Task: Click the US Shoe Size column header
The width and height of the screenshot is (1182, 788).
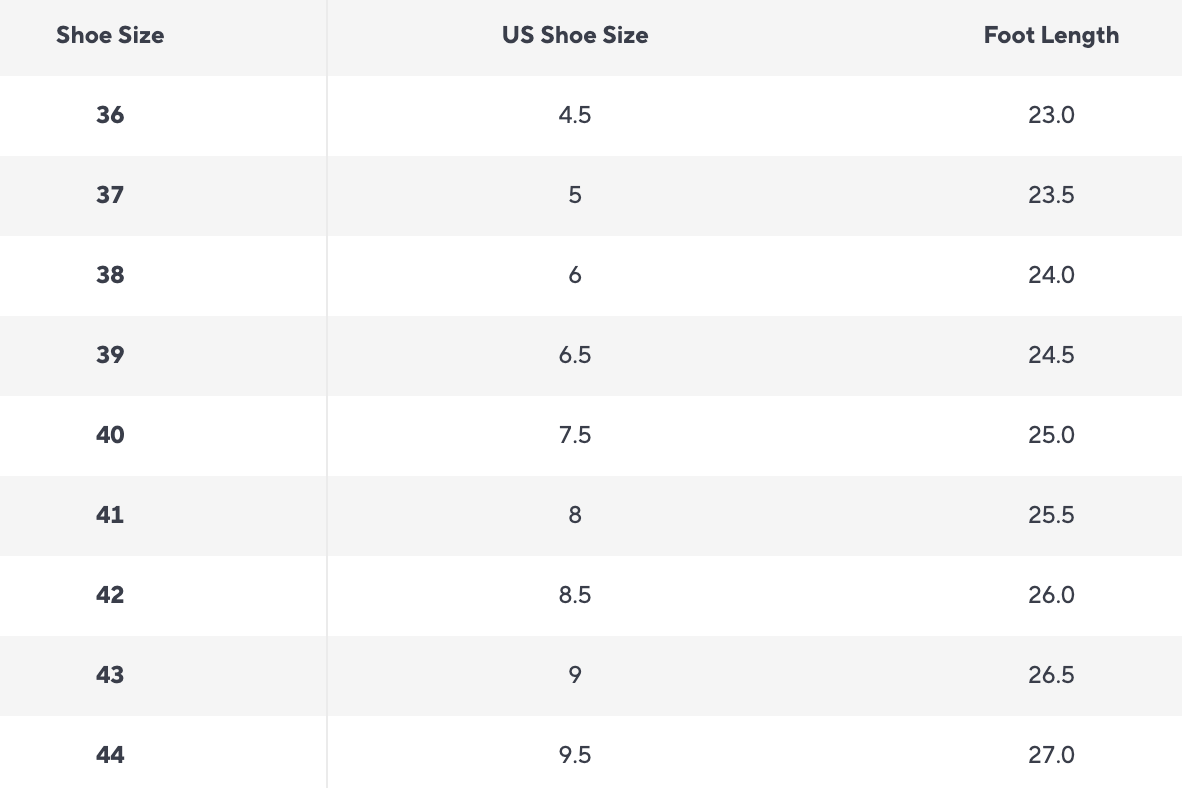Action: point(575,36)
